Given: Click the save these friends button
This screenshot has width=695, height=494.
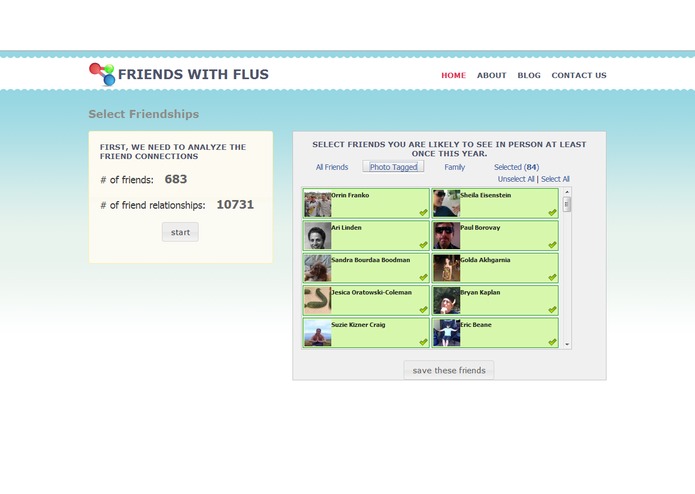Looking at the screenshot, I should point(449,370).
